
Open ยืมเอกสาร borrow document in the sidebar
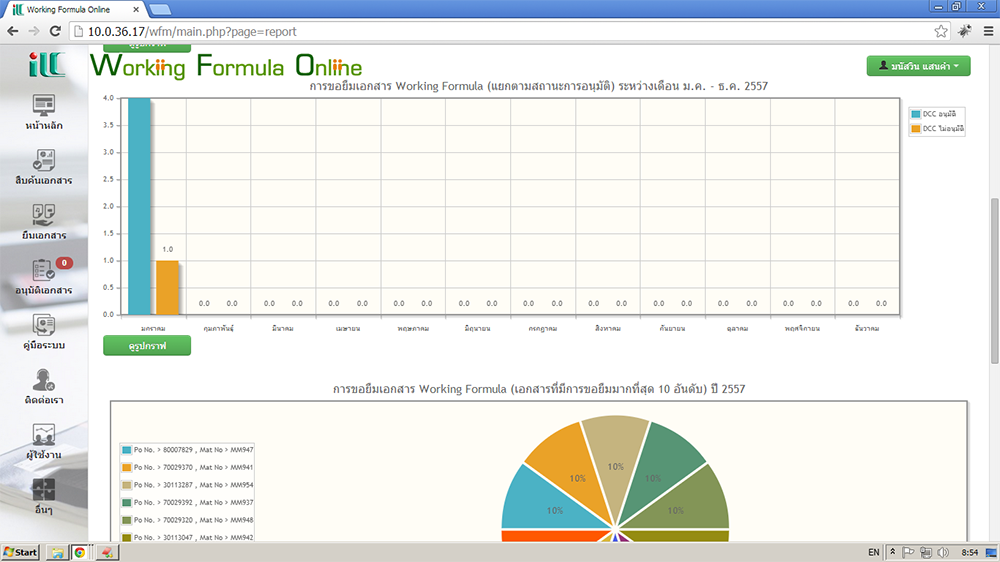[x=43, y=222]
